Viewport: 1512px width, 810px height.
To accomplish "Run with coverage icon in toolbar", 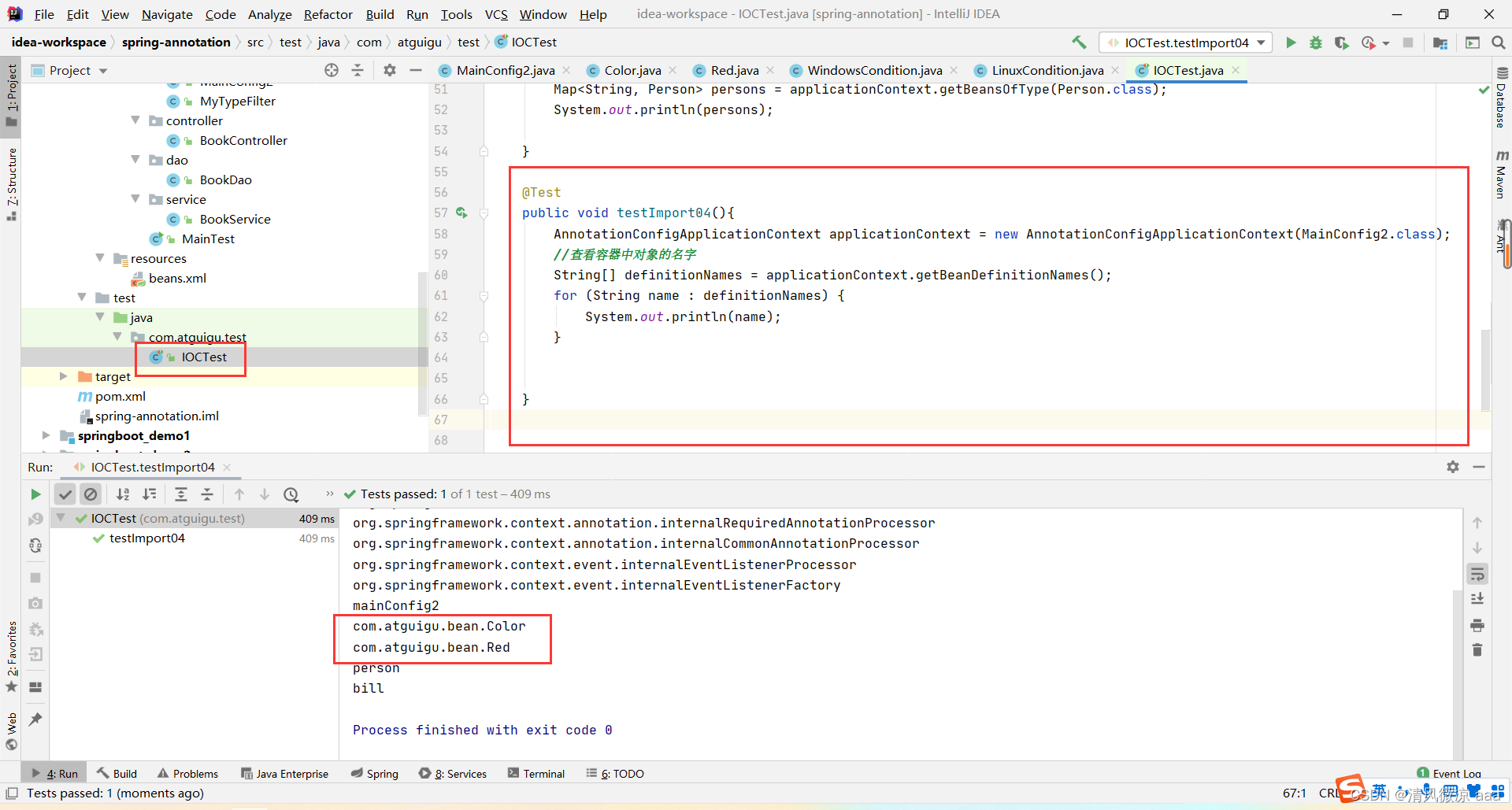I will click(1341, 43).
